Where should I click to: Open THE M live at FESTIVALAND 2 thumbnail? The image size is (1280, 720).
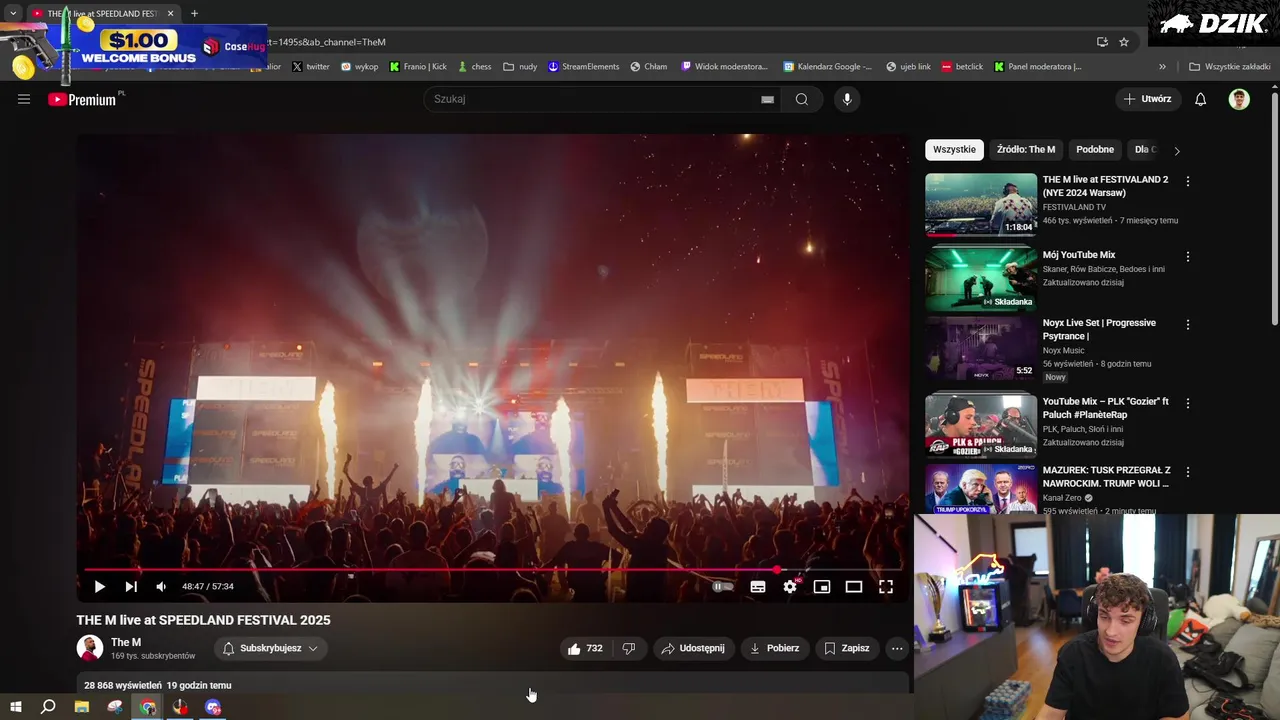point(981,205)
